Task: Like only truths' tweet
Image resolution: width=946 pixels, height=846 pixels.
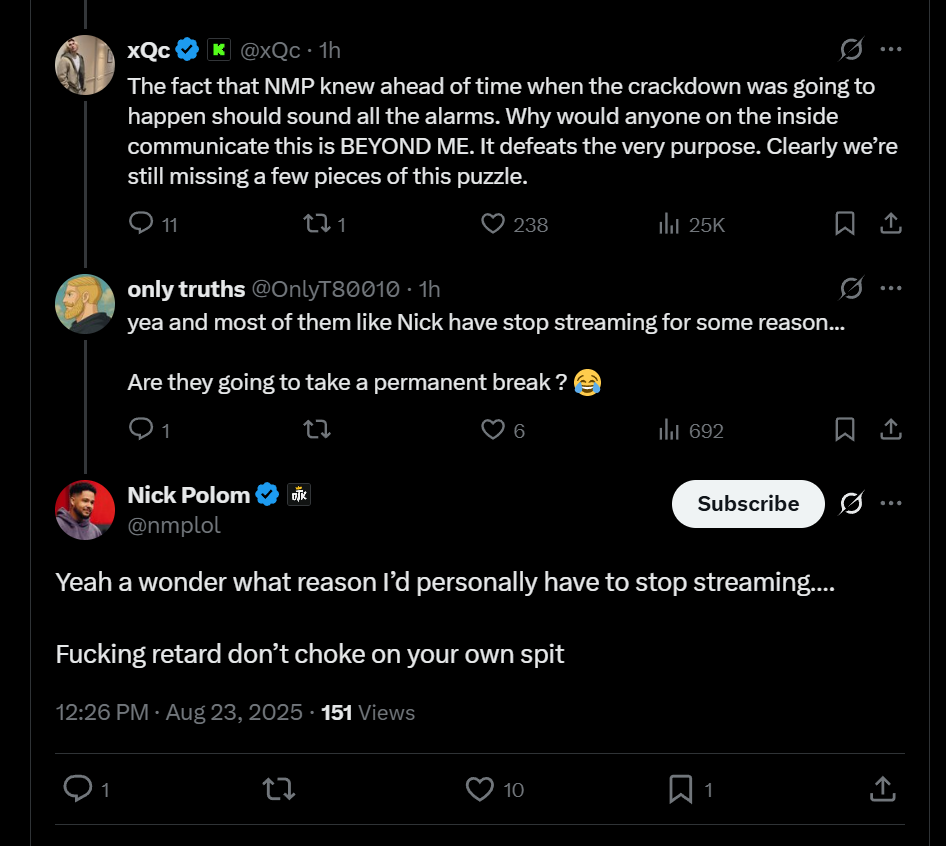Action: click(493, 430)
